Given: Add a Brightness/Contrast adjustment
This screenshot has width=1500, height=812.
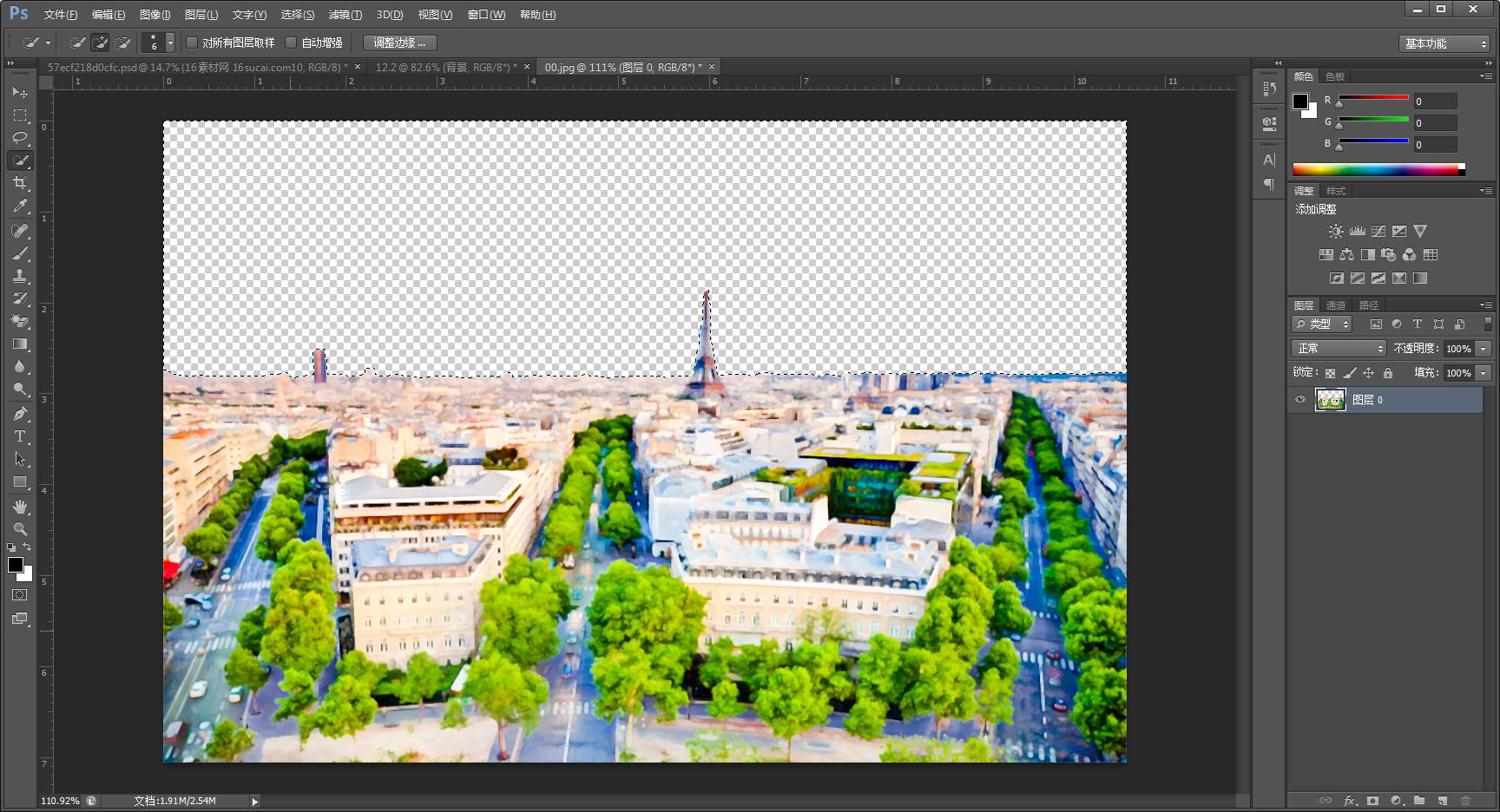Looking at the screenshot, I should click(1336, 232).
